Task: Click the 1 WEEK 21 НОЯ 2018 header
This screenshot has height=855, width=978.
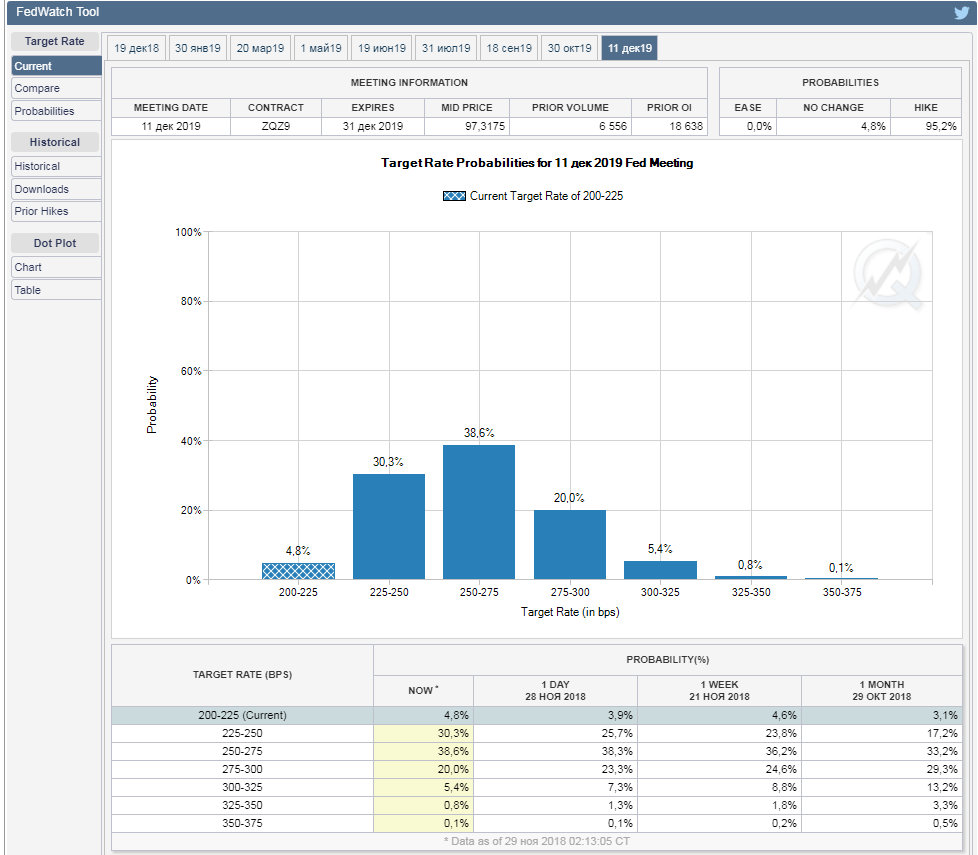Action: [x=719, y=690]
